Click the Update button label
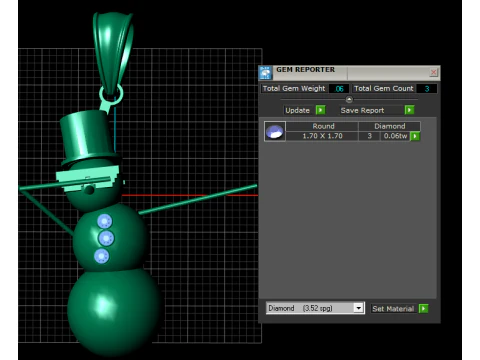480x360 pixels. (x=297, y=110)
